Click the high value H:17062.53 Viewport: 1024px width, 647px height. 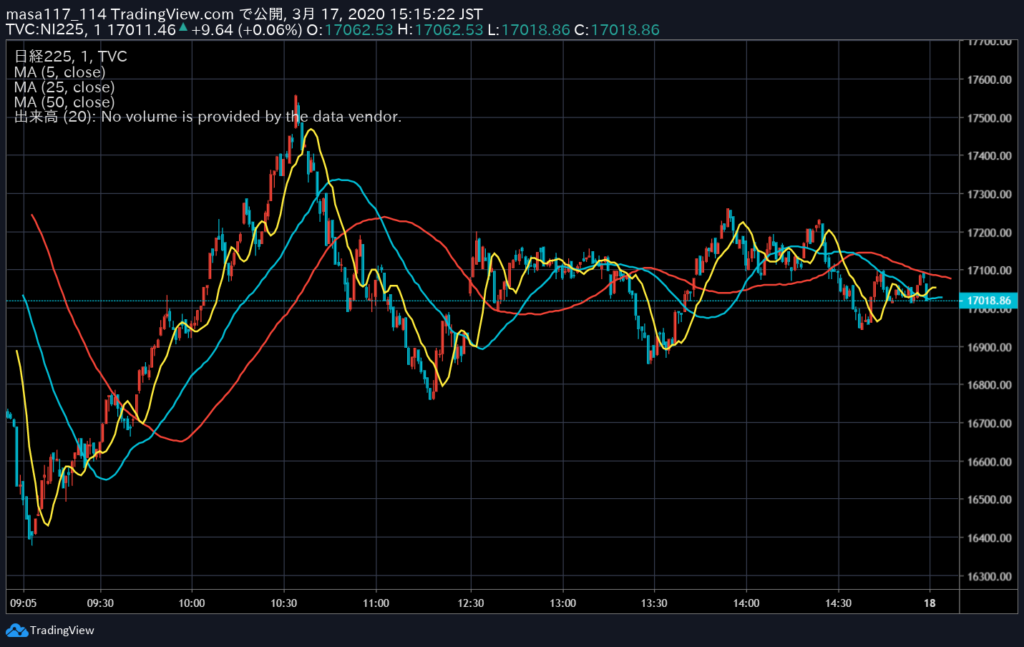(x=440, y=30)
